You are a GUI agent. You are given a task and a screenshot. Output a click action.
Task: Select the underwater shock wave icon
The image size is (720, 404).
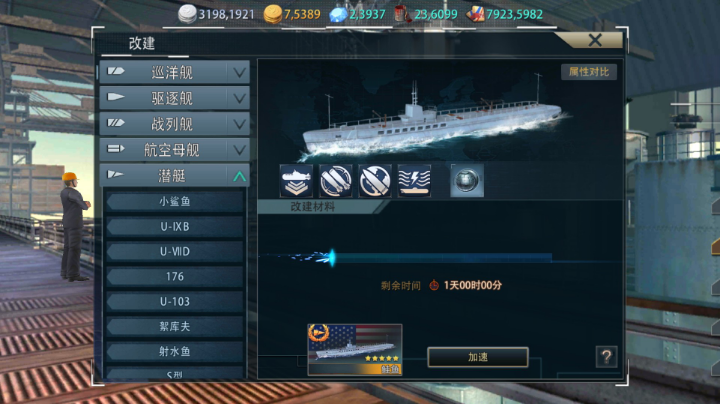click(414, 181)
